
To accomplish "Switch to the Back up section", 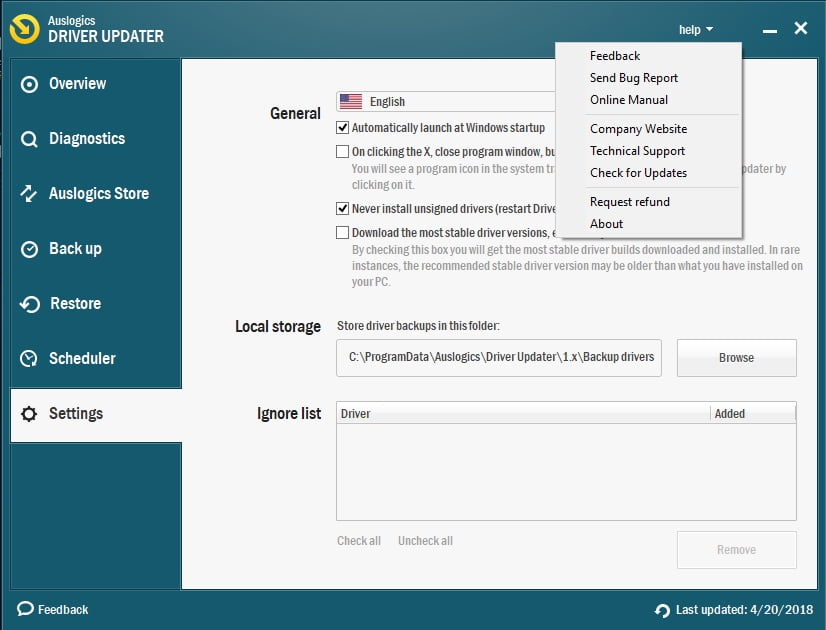I will (96, 249).
